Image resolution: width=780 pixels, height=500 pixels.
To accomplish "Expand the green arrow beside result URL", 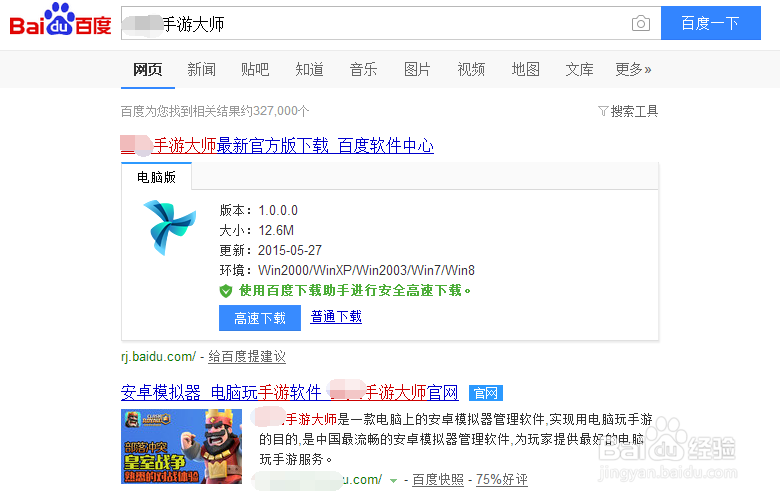I will (x=393, y=481).
